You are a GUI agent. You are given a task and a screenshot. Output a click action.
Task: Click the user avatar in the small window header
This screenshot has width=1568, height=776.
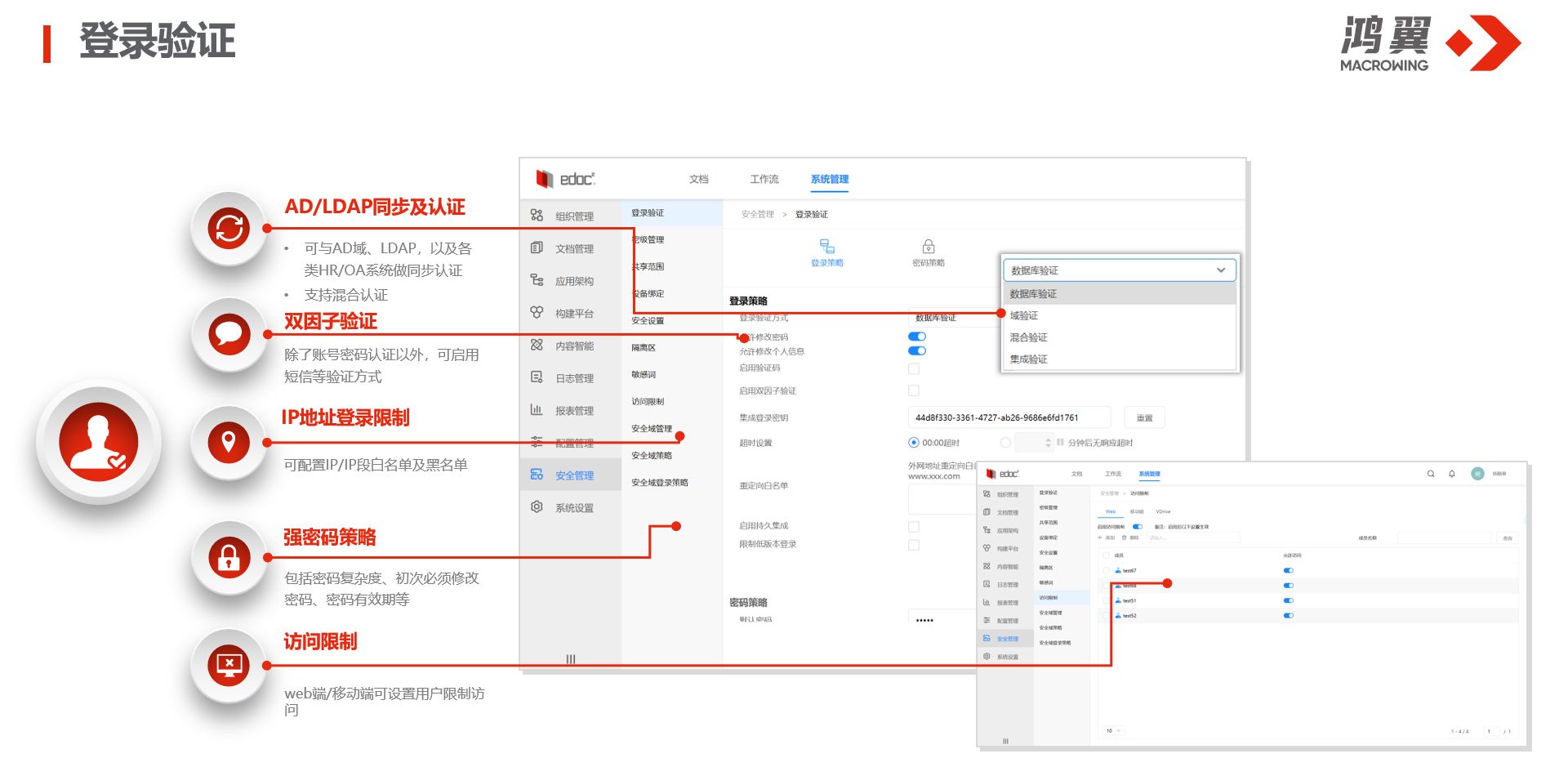1477,474
